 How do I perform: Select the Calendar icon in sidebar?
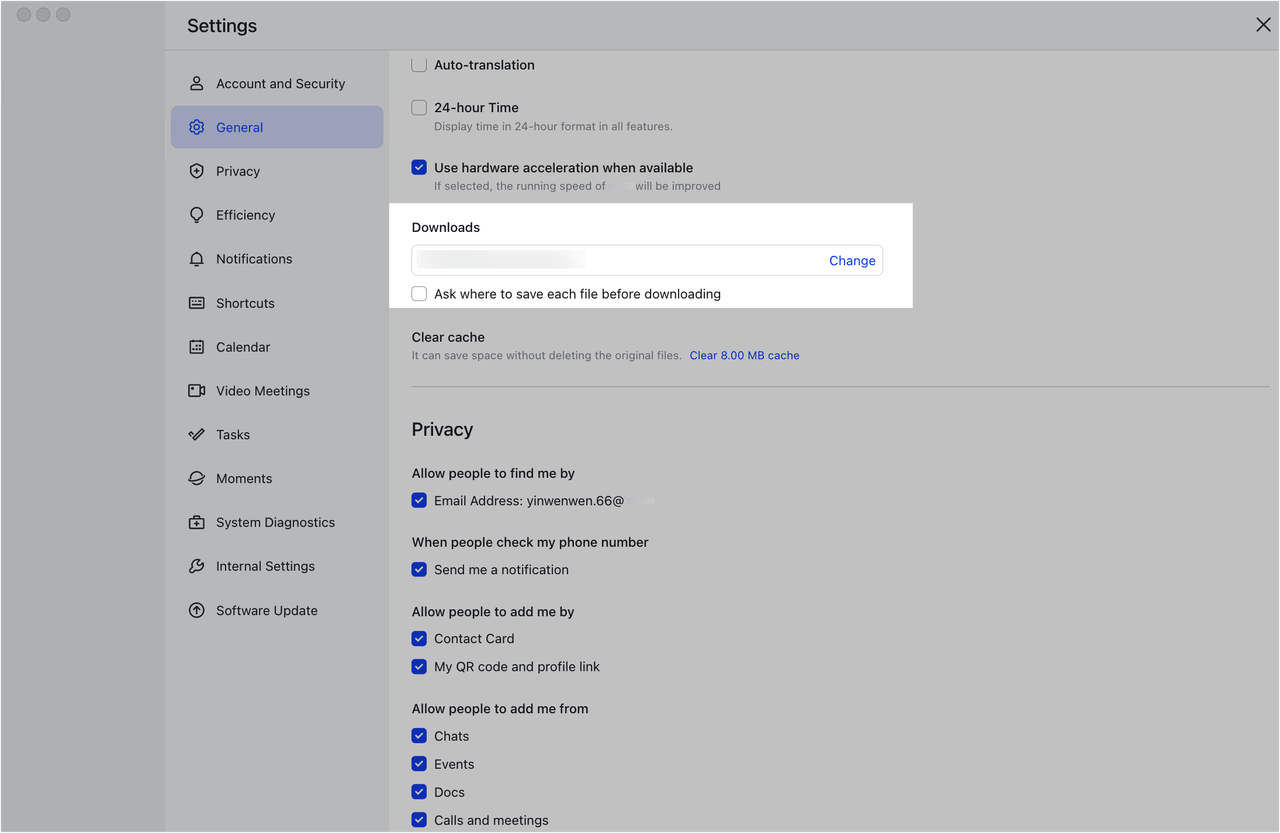(197, 347)
